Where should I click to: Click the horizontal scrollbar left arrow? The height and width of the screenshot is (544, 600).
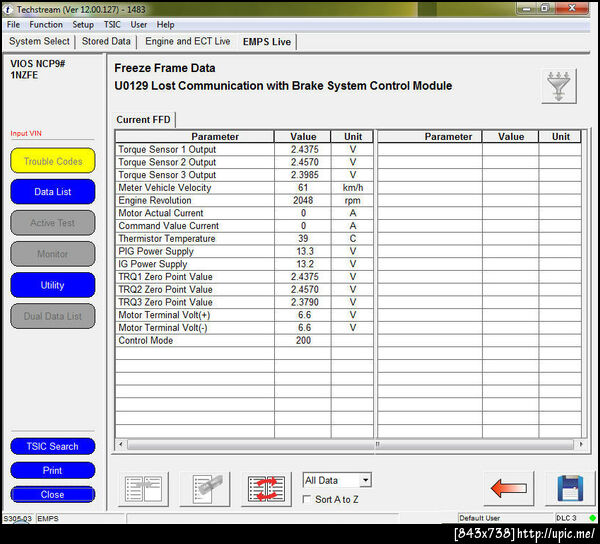tap(121, 445)
